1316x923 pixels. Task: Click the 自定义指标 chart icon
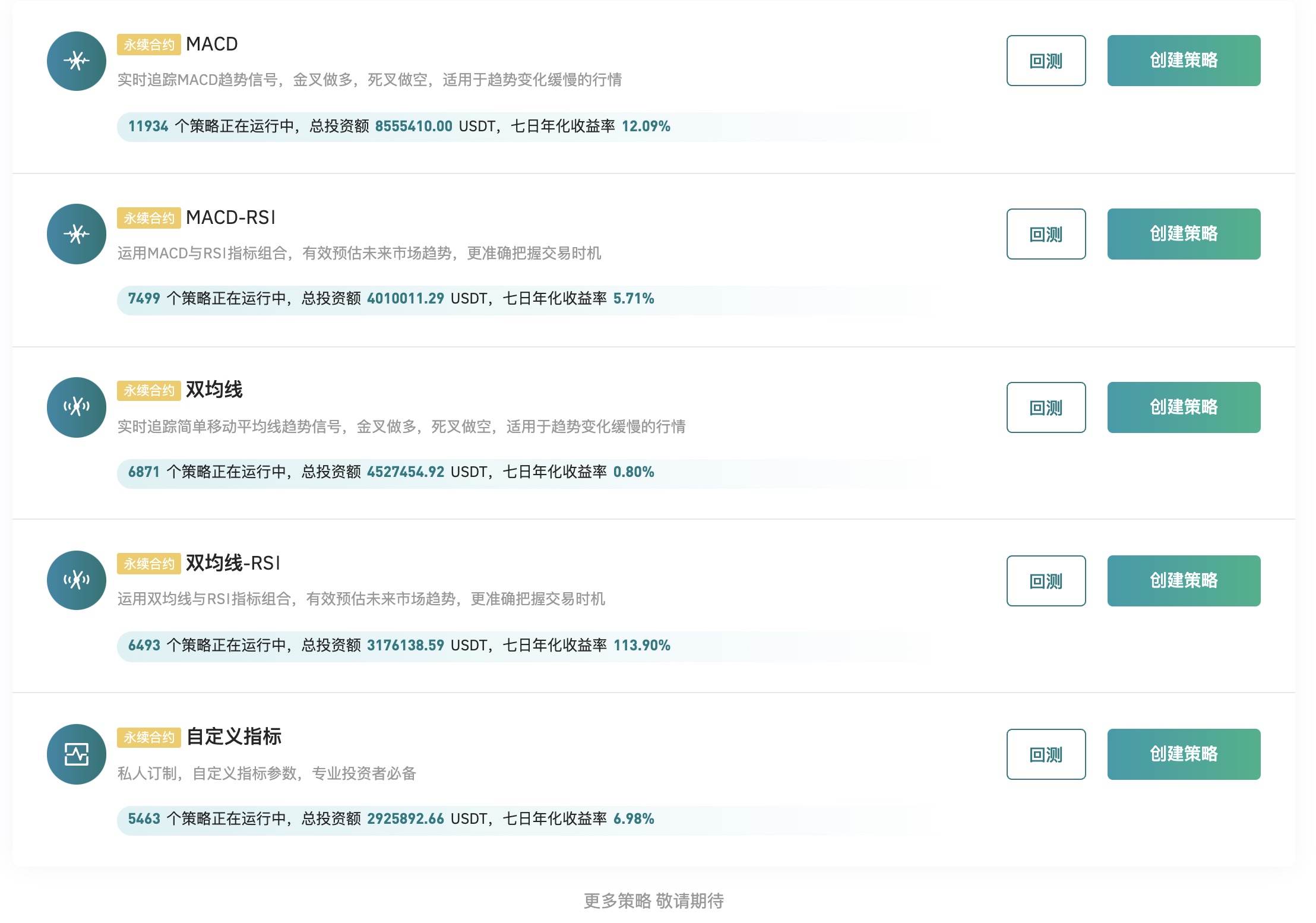click(x=77, y=754)
